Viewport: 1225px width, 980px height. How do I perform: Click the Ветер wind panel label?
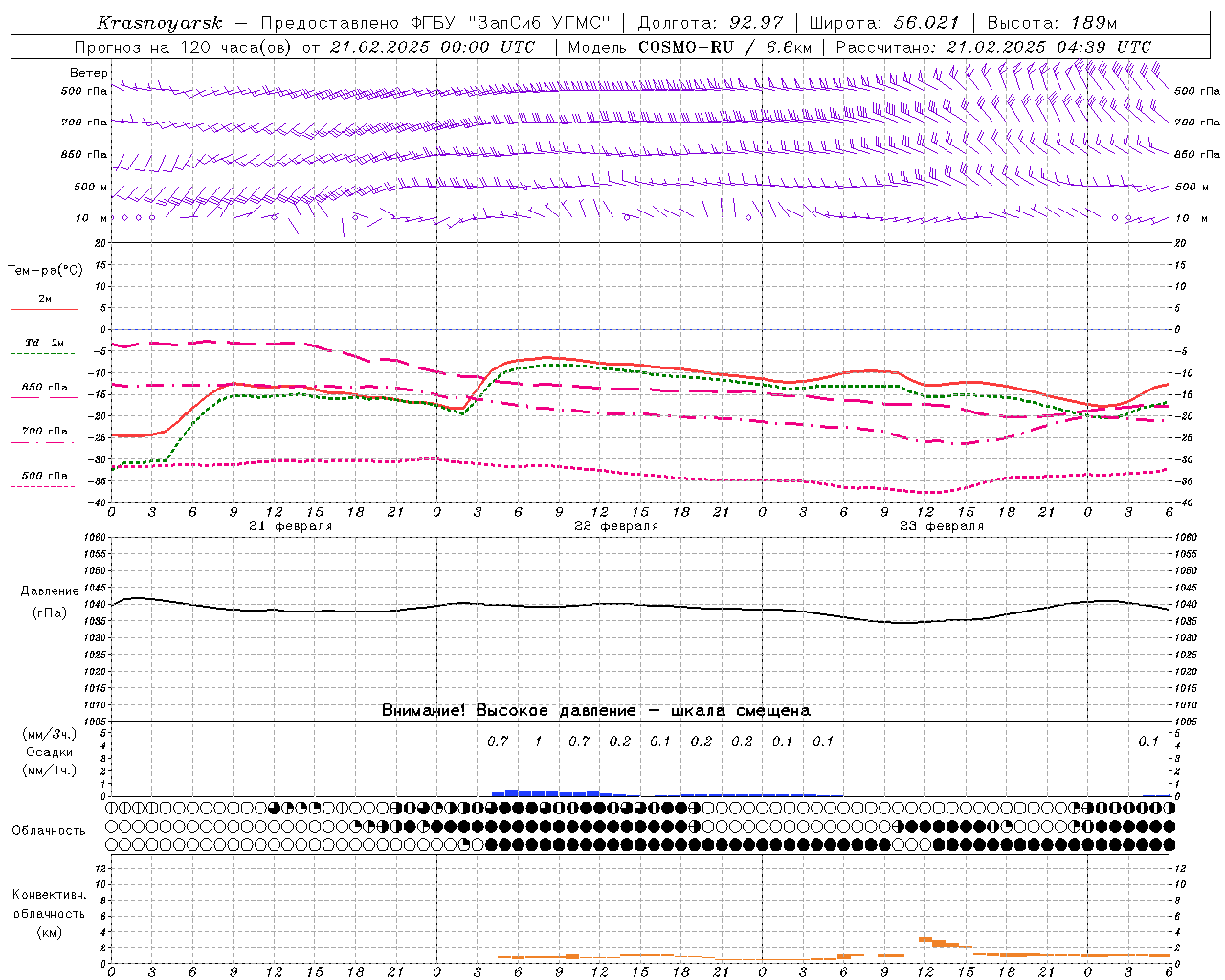(x=89, y=73)
